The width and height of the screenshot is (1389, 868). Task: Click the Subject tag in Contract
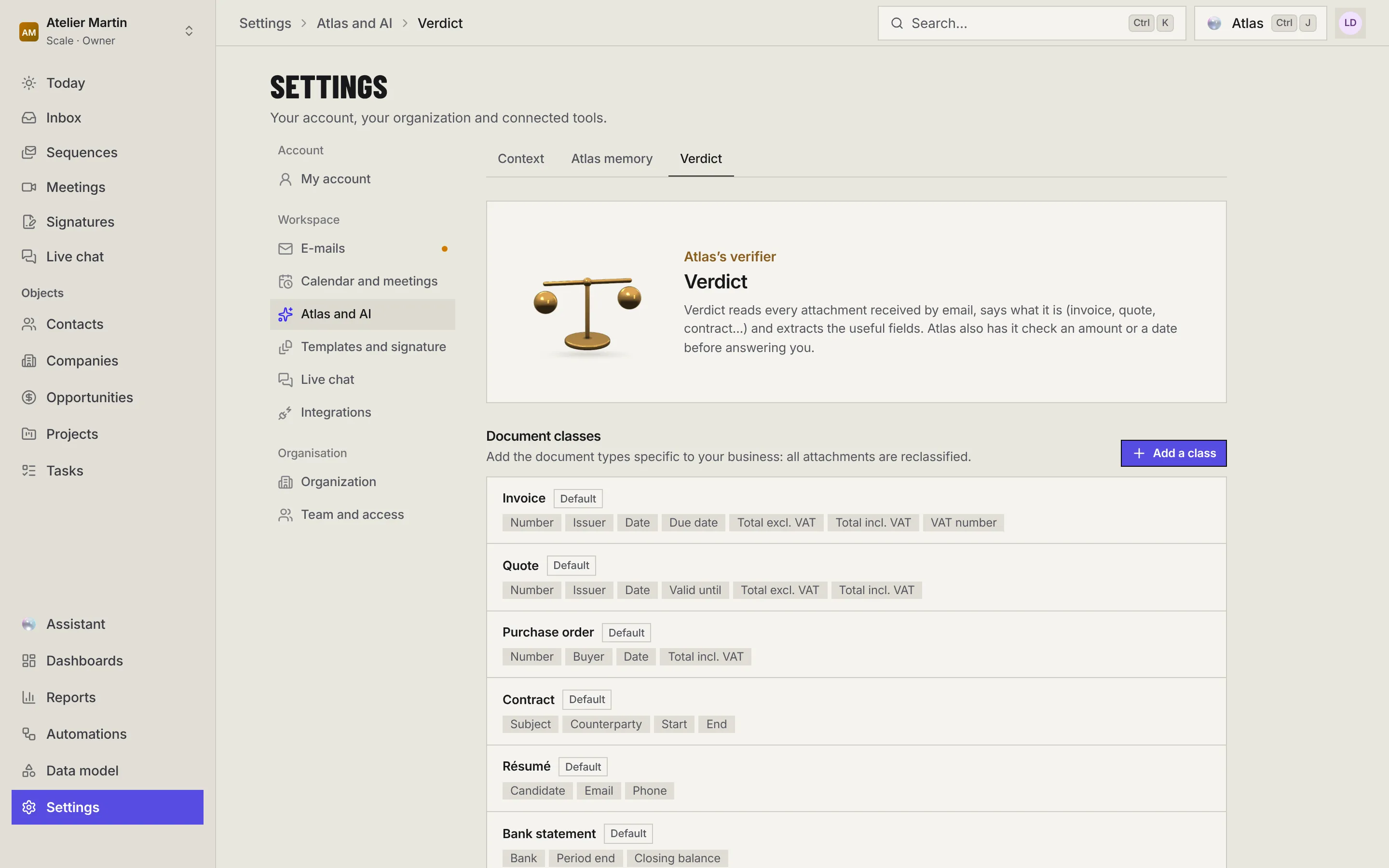pos(531,724)
